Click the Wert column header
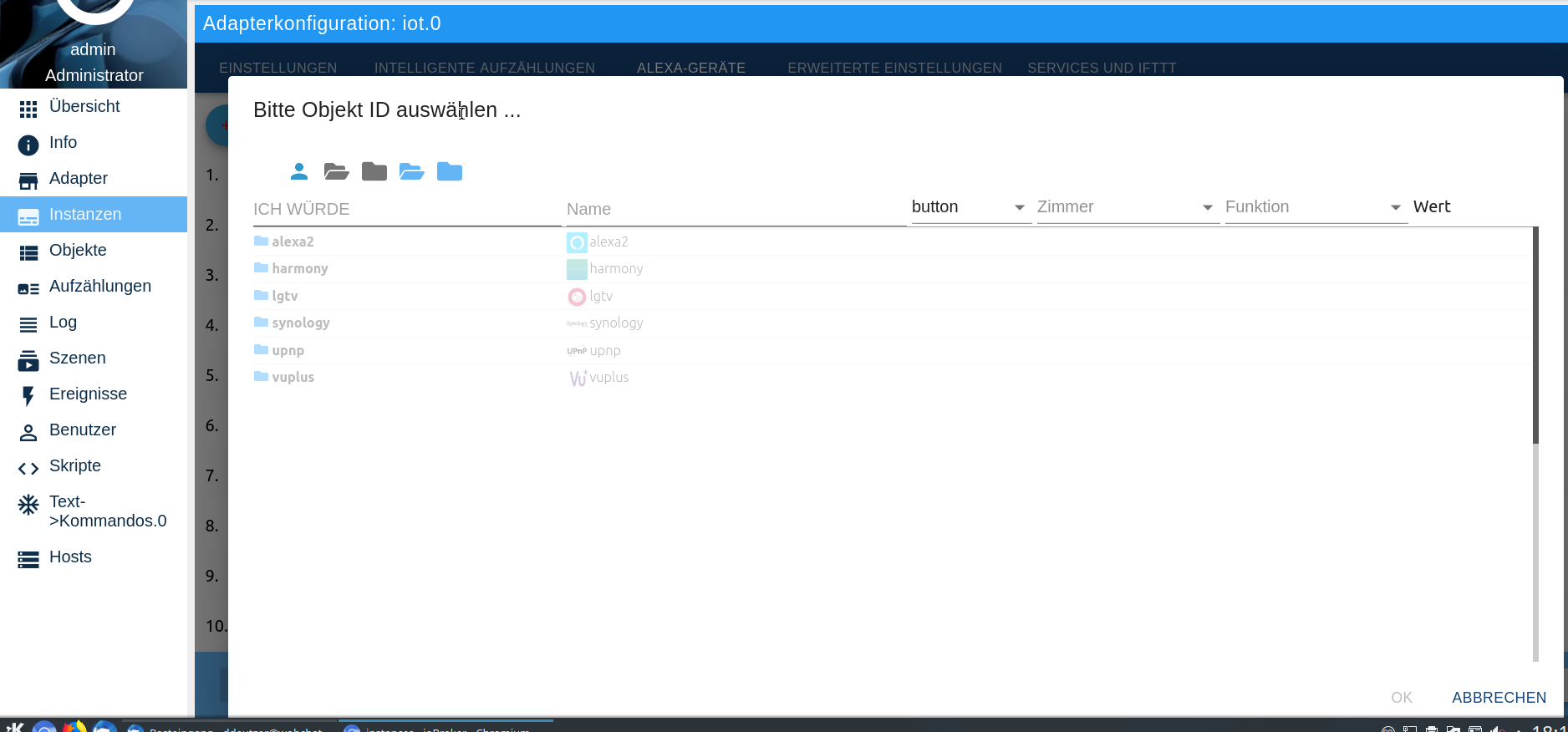The image size is (1568, 732). coord(1432,206)
